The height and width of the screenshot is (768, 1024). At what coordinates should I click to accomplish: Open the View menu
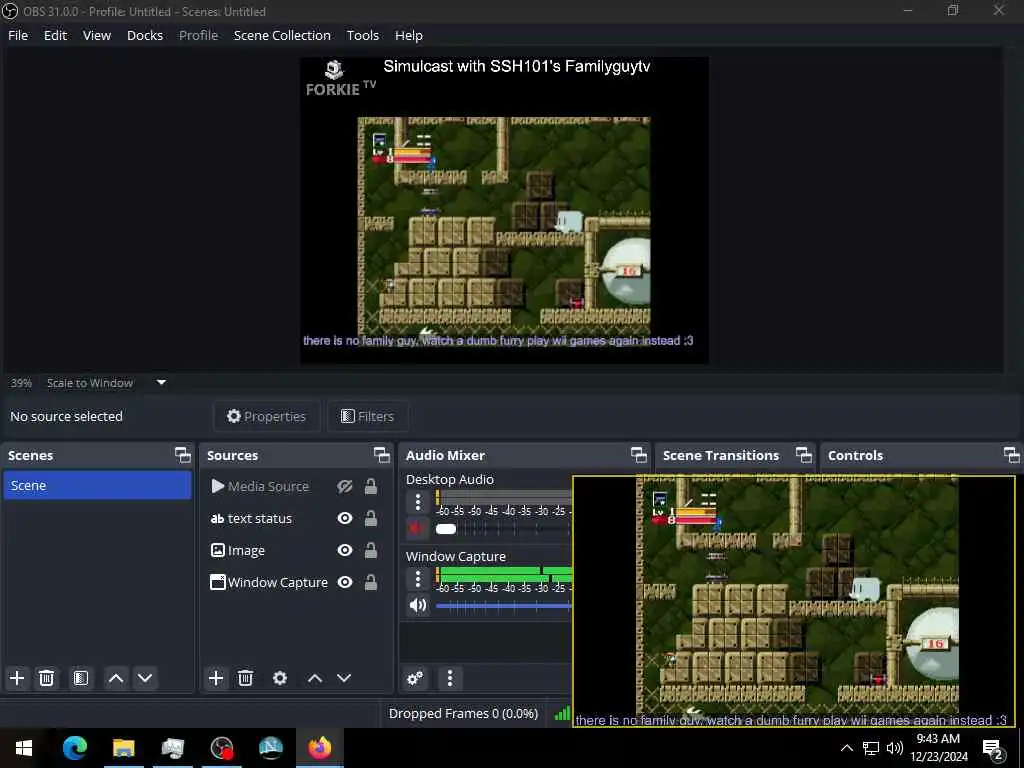point(97,35)
